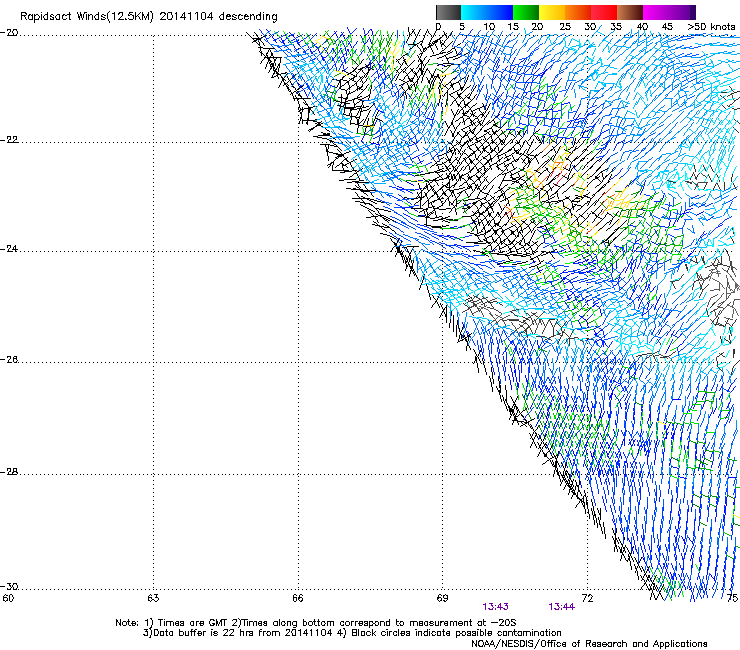This screenshot has height=650, width=740.
Task: Click the brown 35-40 knots color swatch
Action: point(630,12)
